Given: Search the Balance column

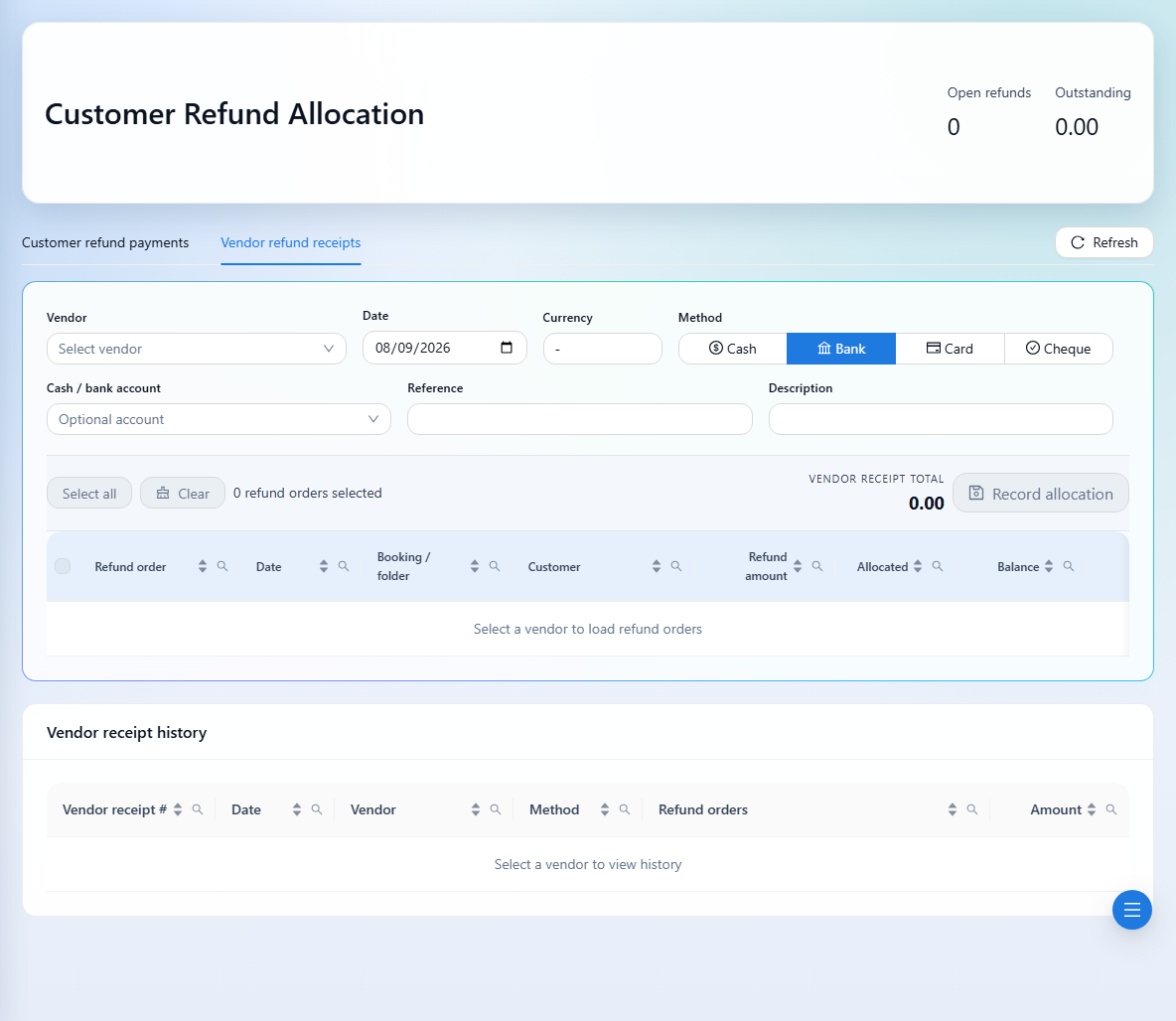Looking at the screenshot, I should (1069, 566).
